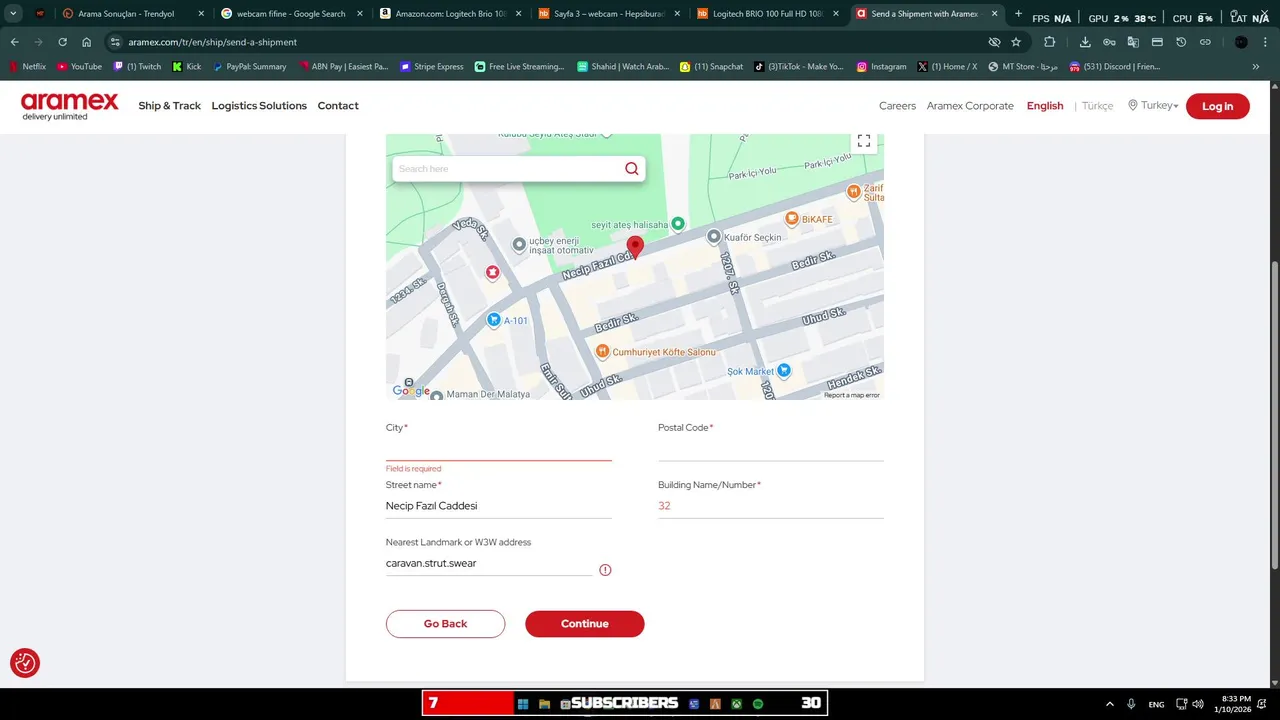This screenshot has width=1280, height=720.
Task: Click the Log in button
Action: (x=1217, y=106)
